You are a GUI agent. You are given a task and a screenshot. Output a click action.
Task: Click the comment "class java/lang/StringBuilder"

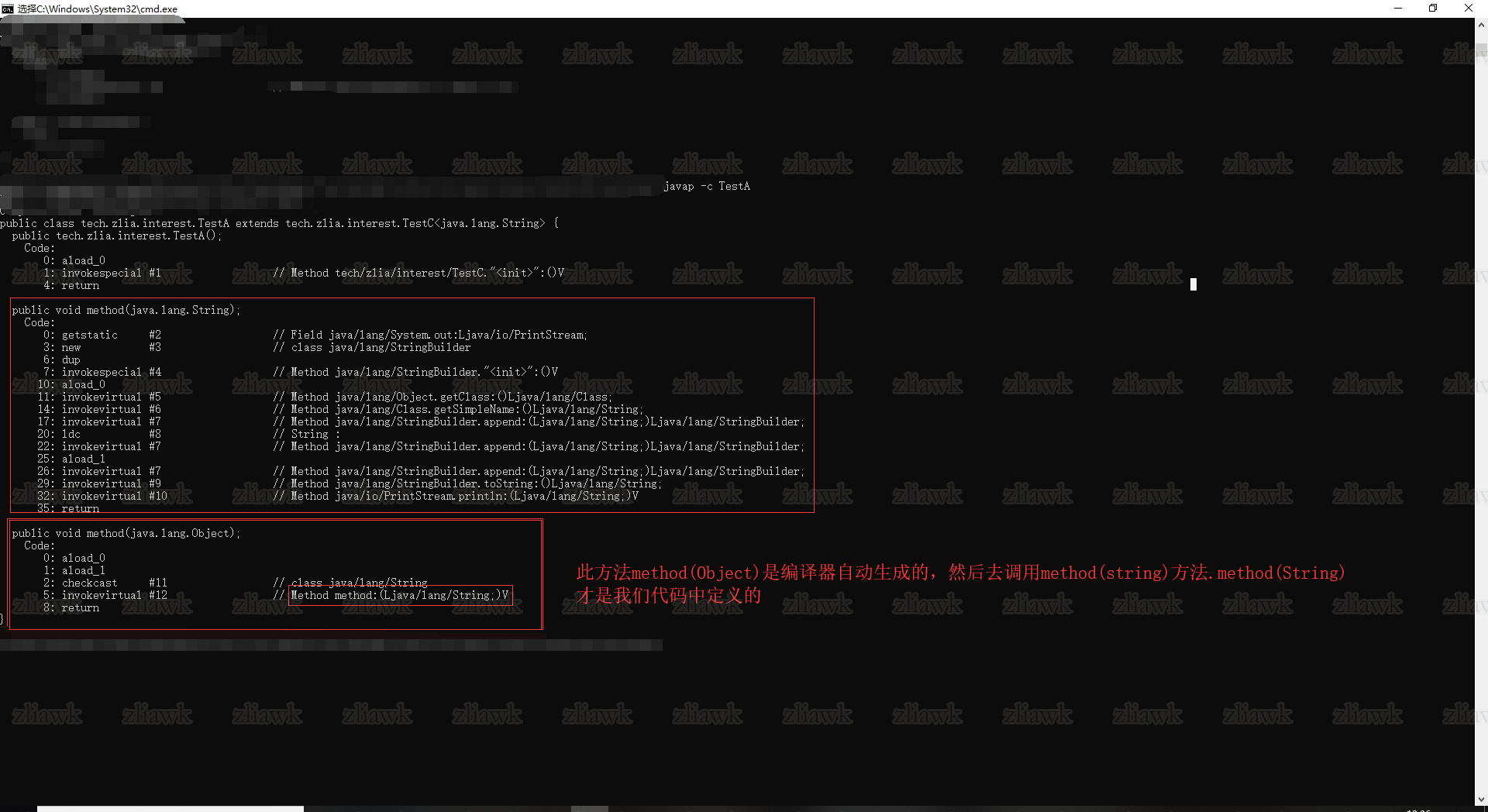381,348
